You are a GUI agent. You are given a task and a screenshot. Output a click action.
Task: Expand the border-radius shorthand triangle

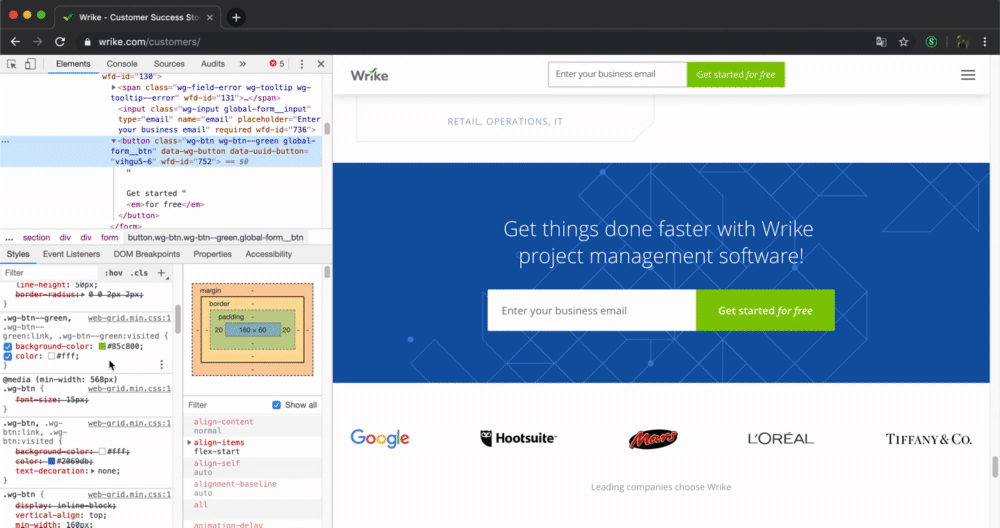(81, 295)
